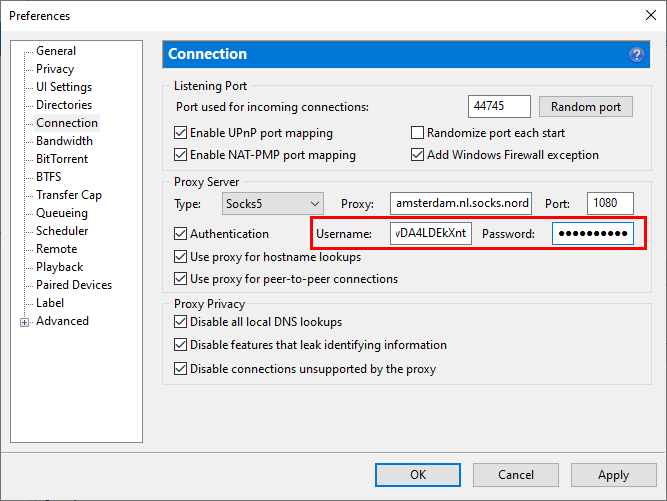Open the proxy Type dropdown
Viewport: 667px width, 501px height.
point(273,203)
